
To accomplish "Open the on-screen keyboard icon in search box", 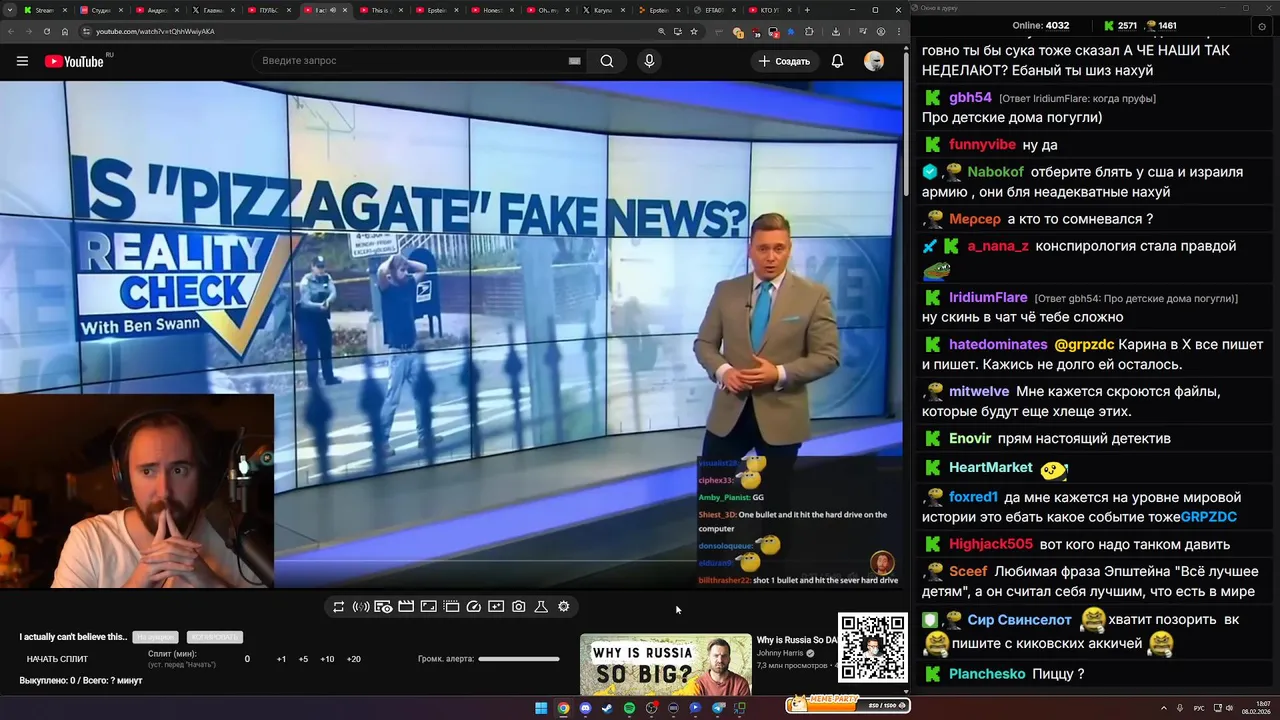I will coord(574,61).
